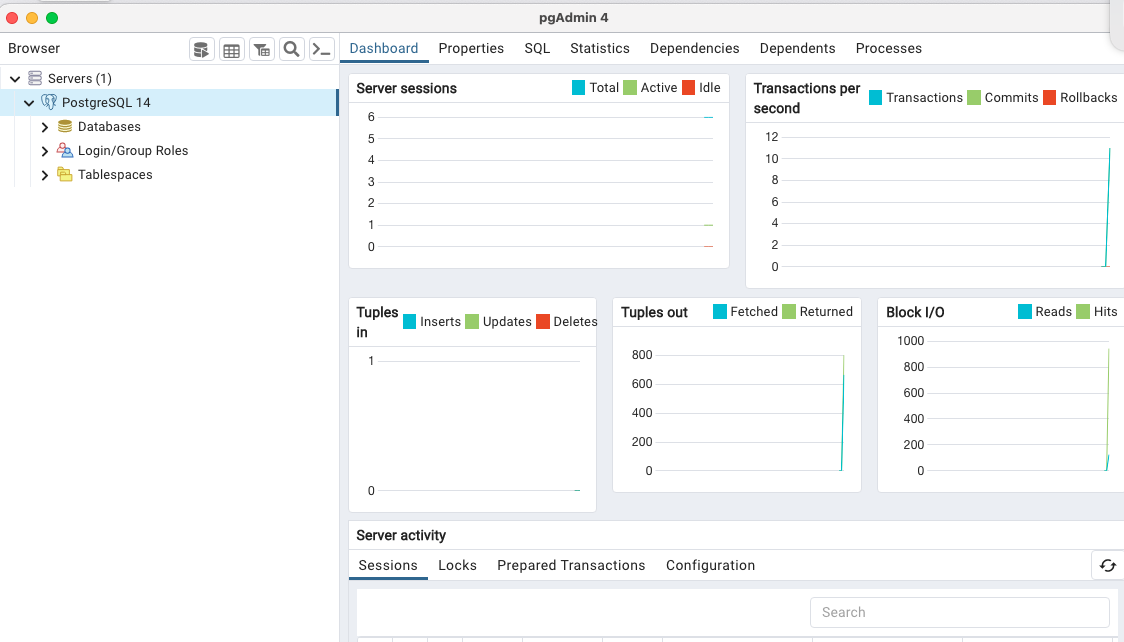Click the Databases cylinder icon
The width and height of the screenshot is (1124, 642).
65,126
